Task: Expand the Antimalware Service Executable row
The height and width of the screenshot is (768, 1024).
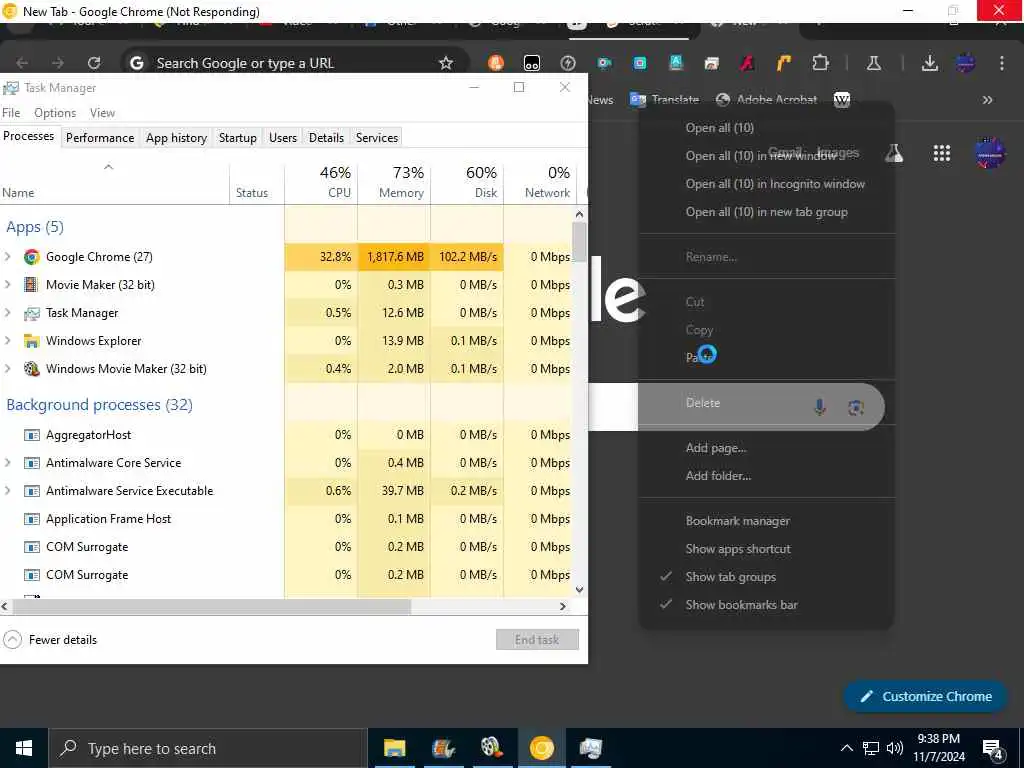Action: (8, 490)
